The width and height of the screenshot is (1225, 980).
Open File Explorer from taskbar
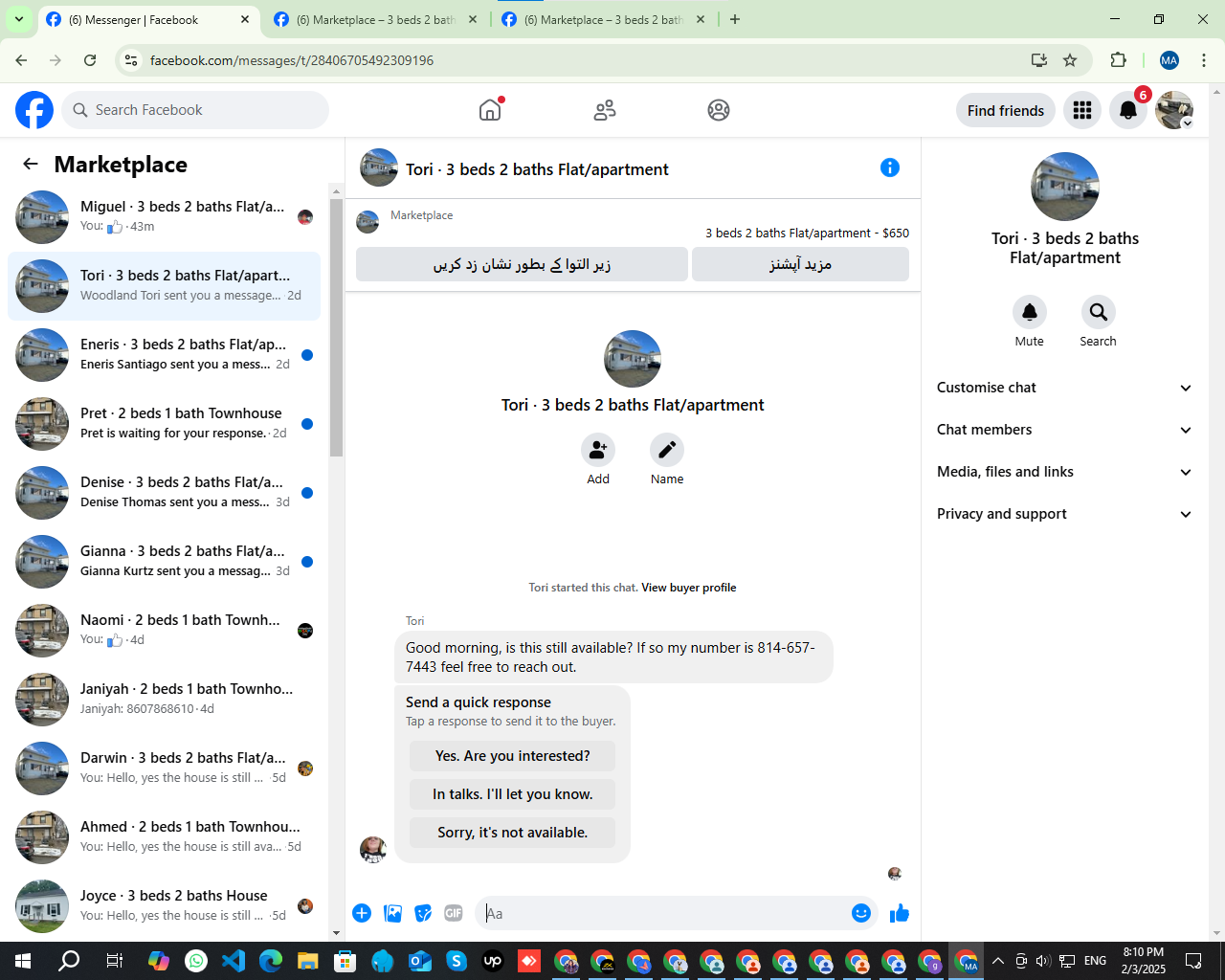point(307,961)
